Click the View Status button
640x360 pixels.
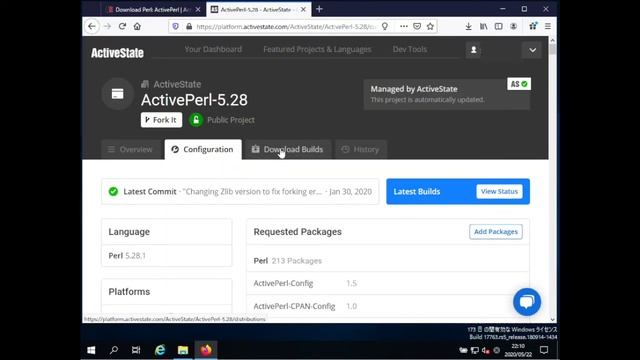point(499,191)
